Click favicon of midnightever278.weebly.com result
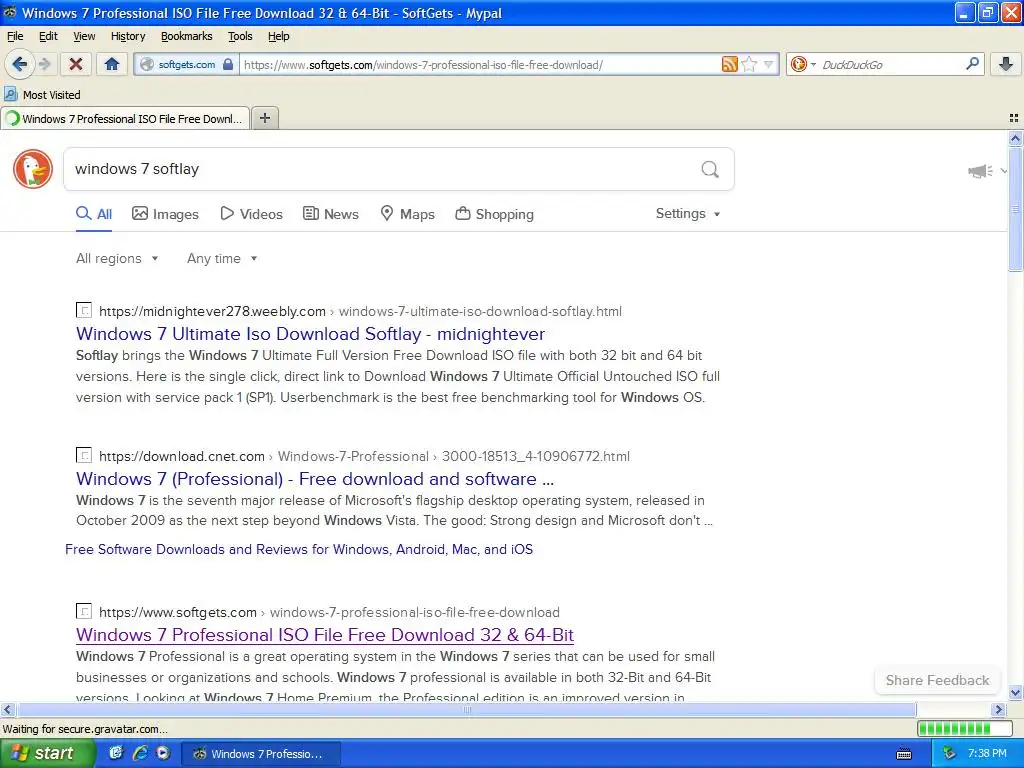The width and height of the screenshot is (1024, 768). pyautogui.click(x=84, y=310)
